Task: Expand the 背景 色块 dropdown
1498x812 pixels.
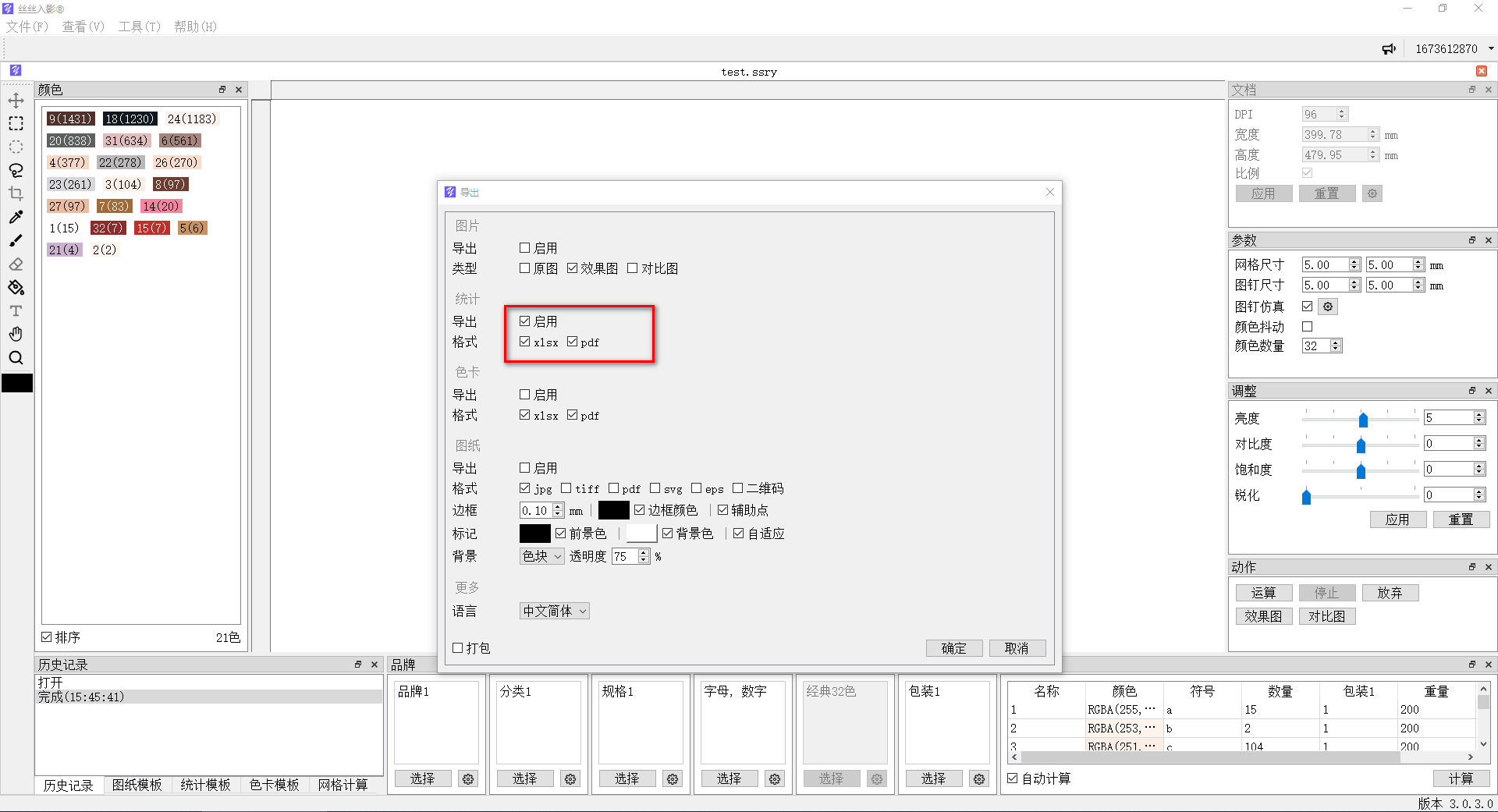Action: point(541,556)
